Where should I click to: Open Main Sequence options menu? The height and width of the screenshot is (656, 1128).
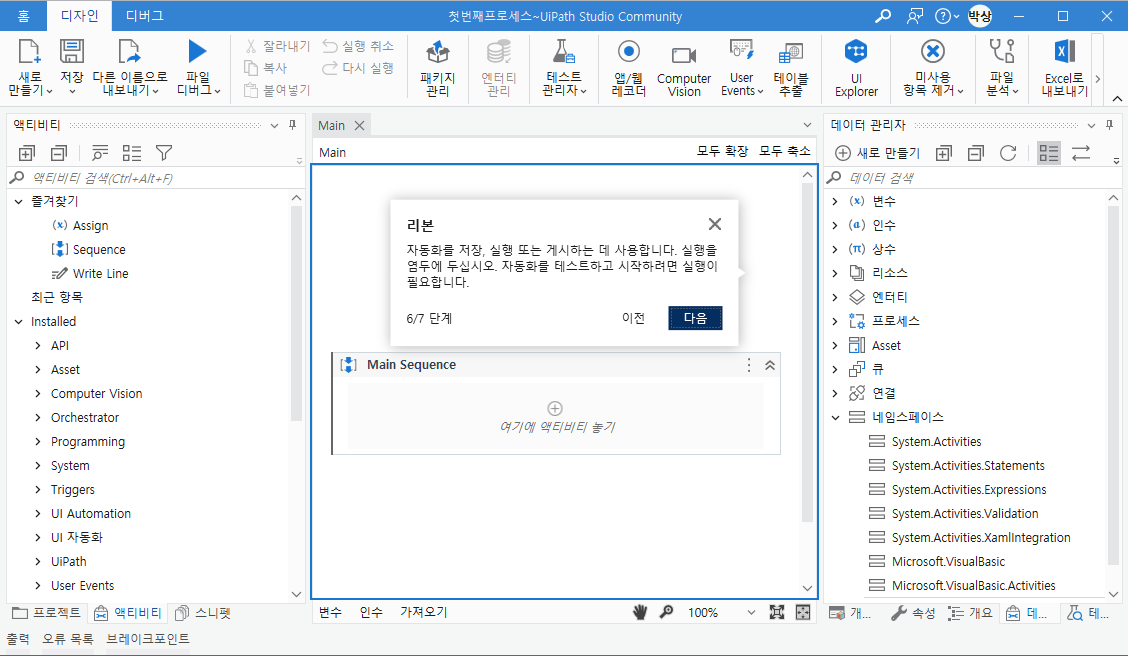coord(749,365)
